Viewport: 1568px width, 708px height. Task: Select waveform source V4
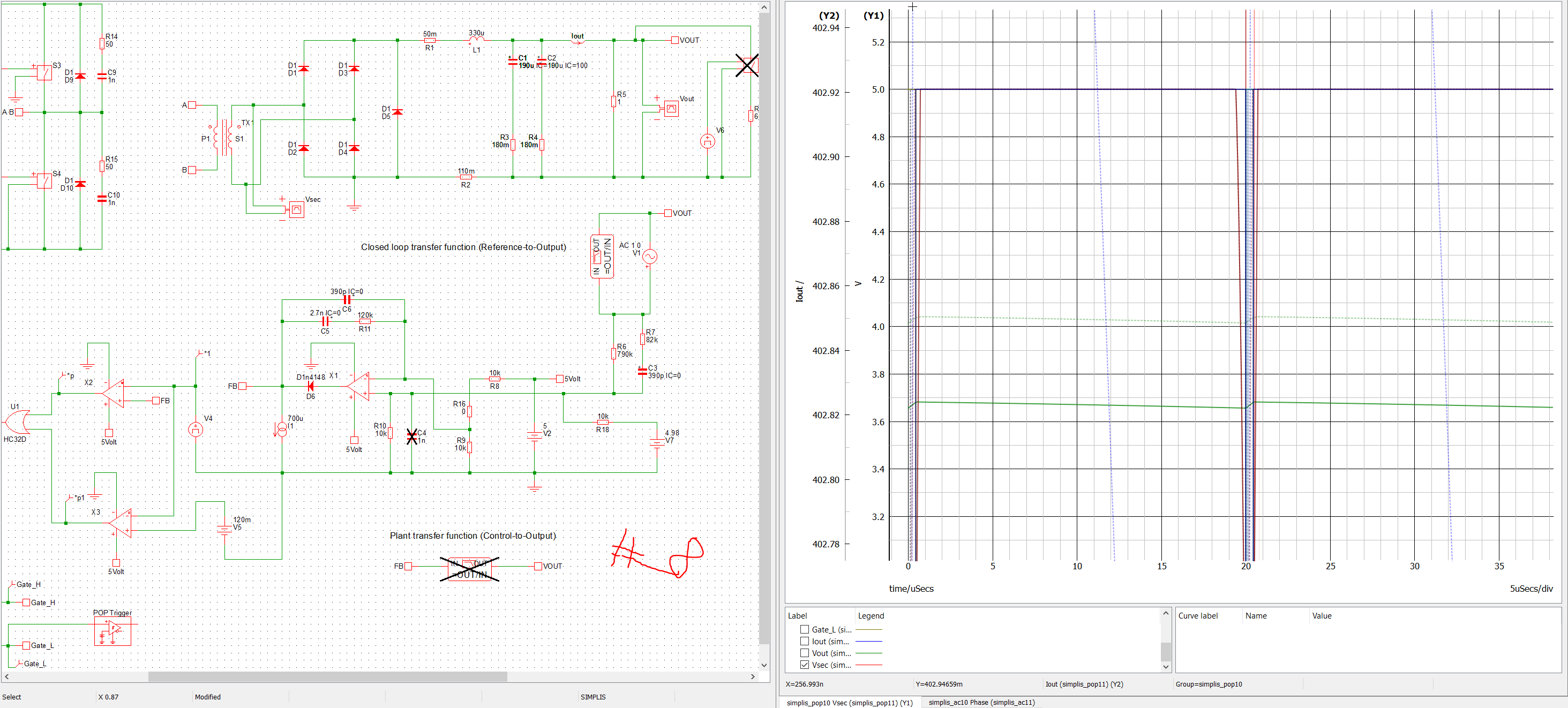(196, 429)
